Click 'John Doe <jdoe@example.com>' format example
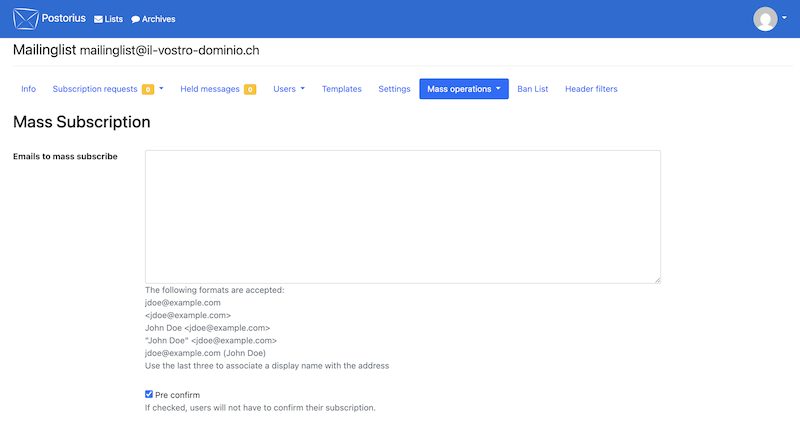 point(208,328)
